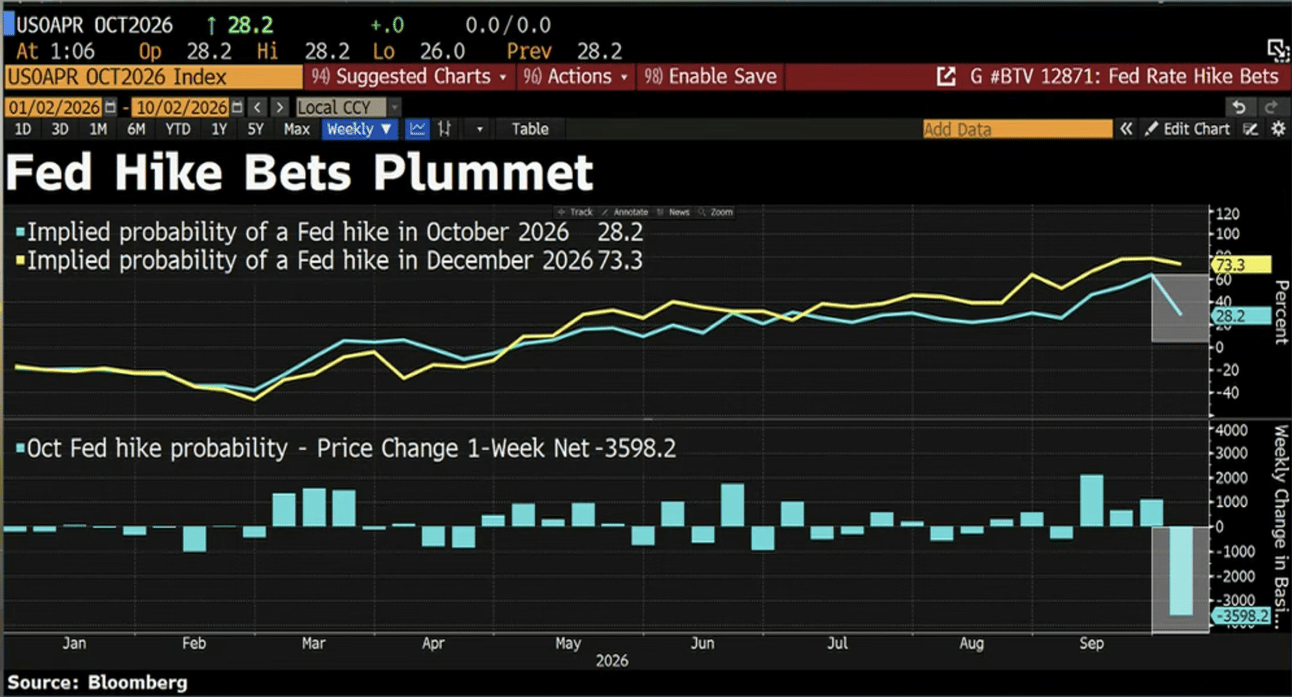Select the YTD range tab

point(178,129)
